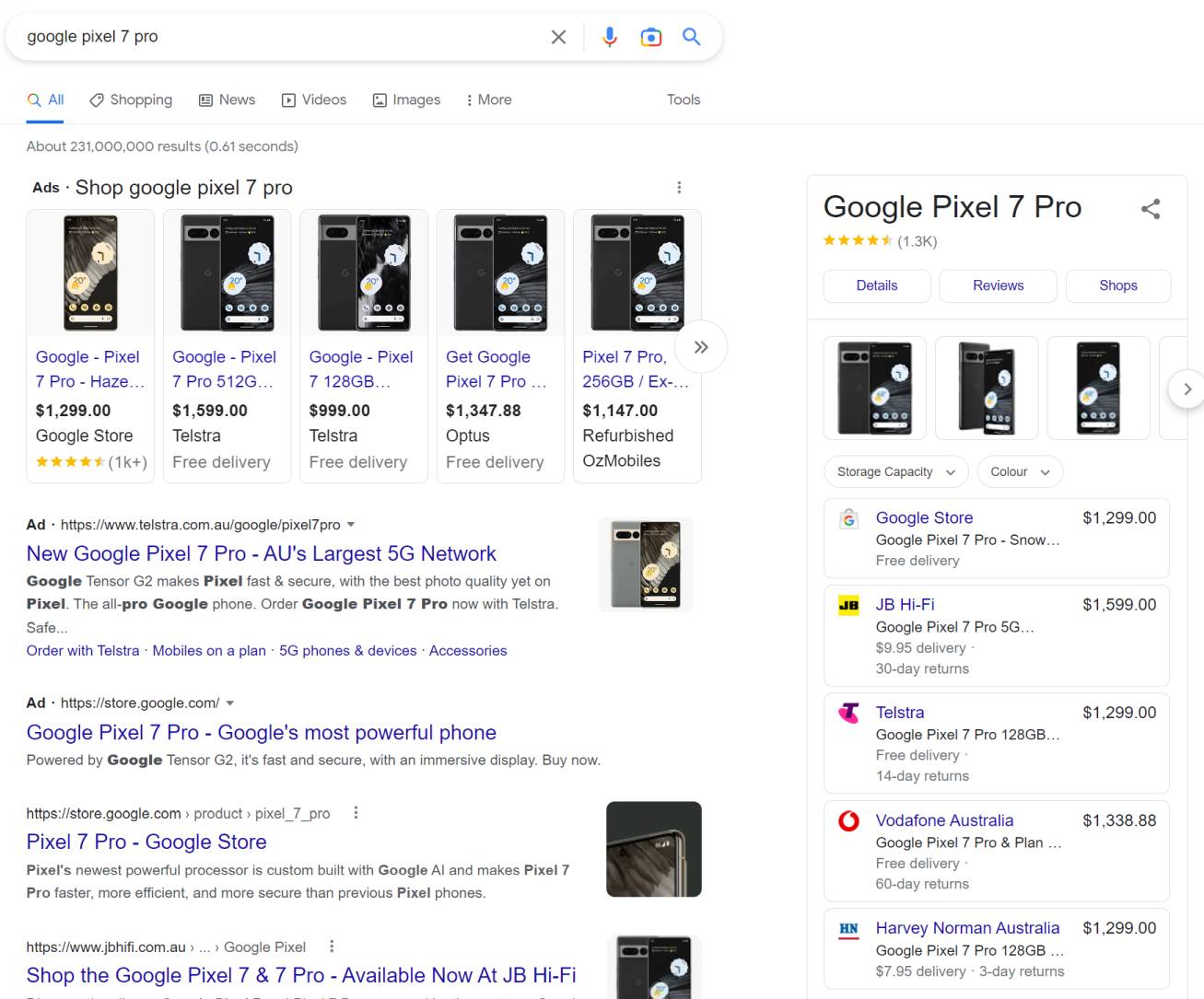Click the search text input field
The height and width of the screenshot is (999, 1204).
(281, 37)
